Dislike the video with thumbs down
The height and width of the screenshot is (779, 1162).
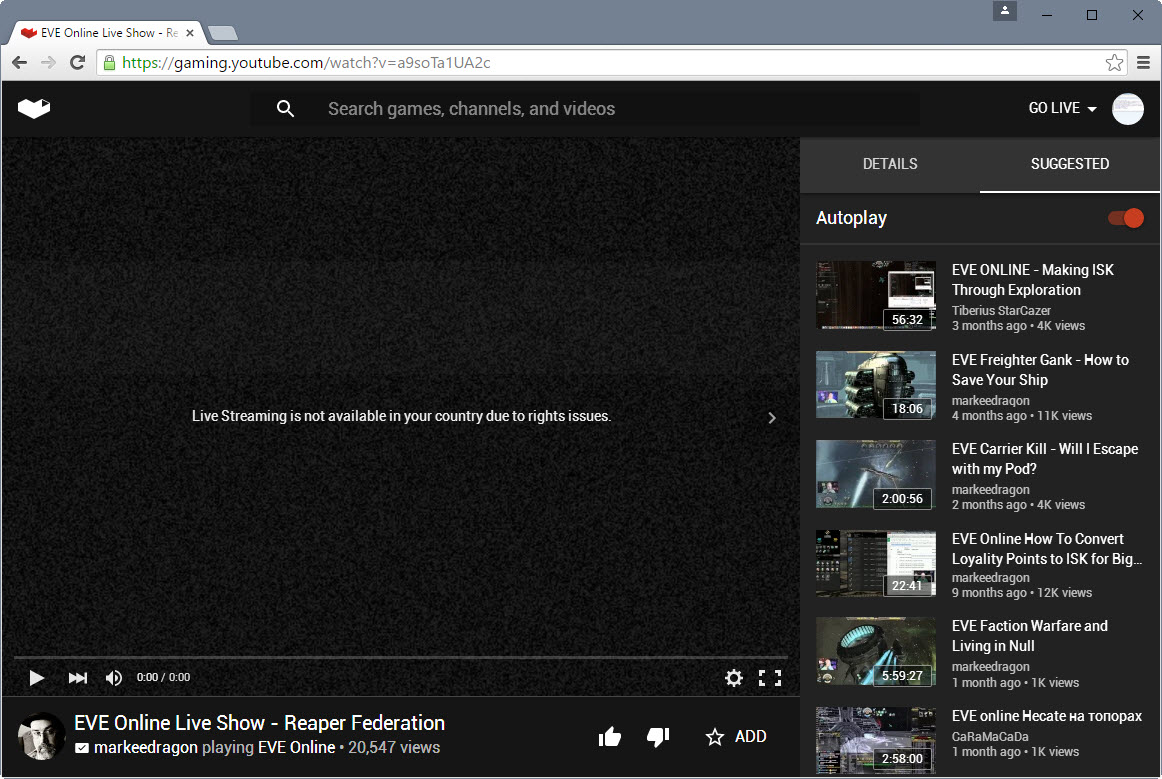click(x=658, y=737)
